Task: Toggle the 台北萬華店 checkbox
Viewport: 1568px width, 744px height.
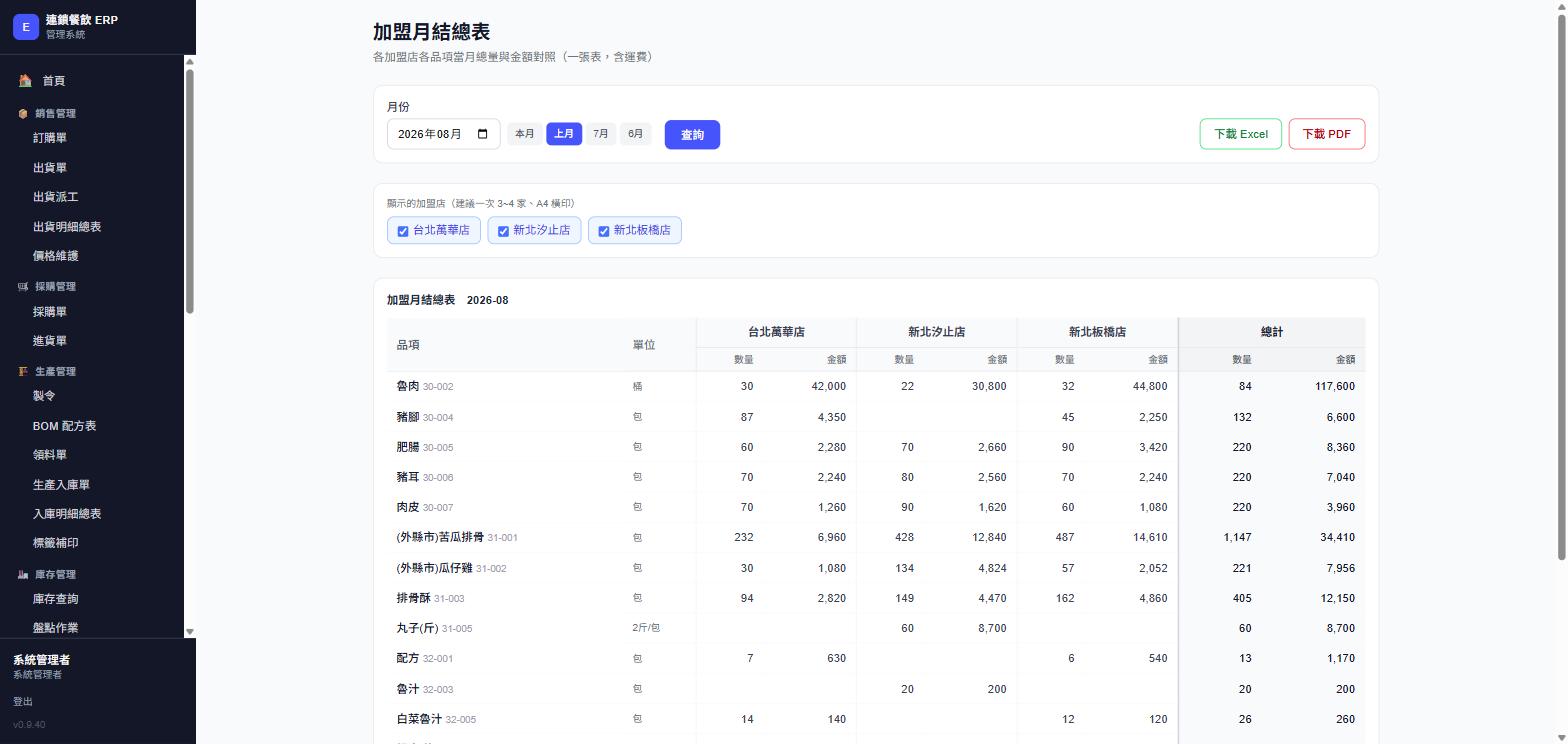Action: 403,231
